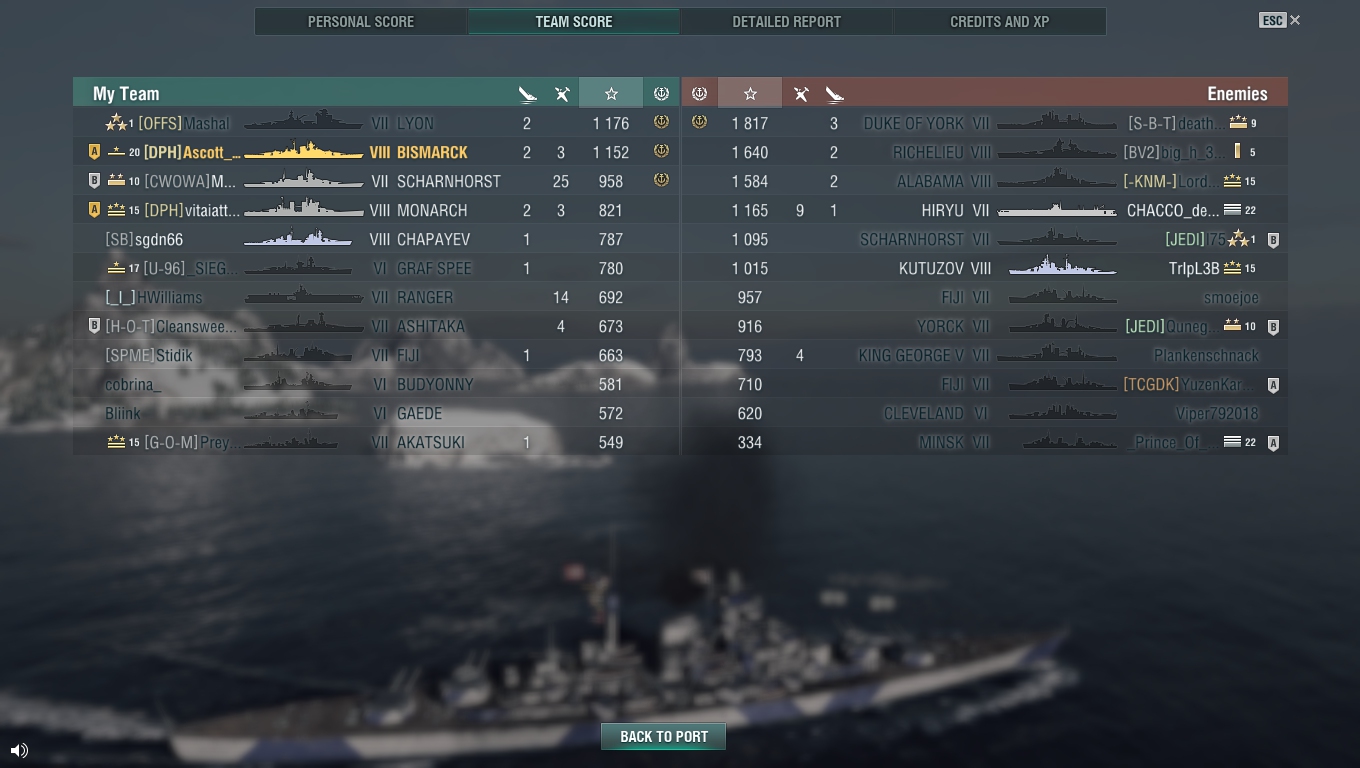Image resolution: width=1360 pixels, height=768 pixels.
Task: Click Duke of York's achievement medal icon
Action: (x=699, y=122)
